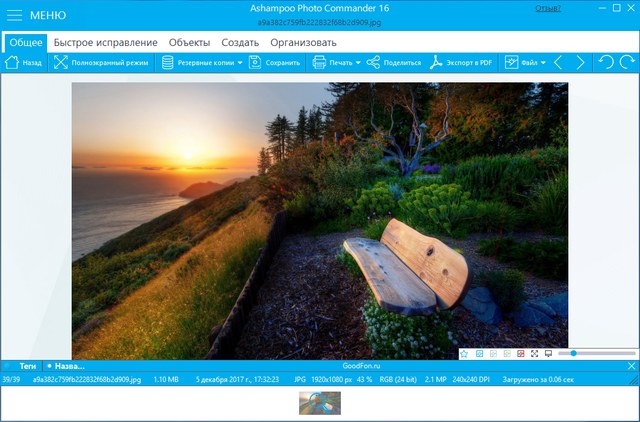Go to the next image arrow
Viewport: 640px width, 422px height.
tap(581, 62)
